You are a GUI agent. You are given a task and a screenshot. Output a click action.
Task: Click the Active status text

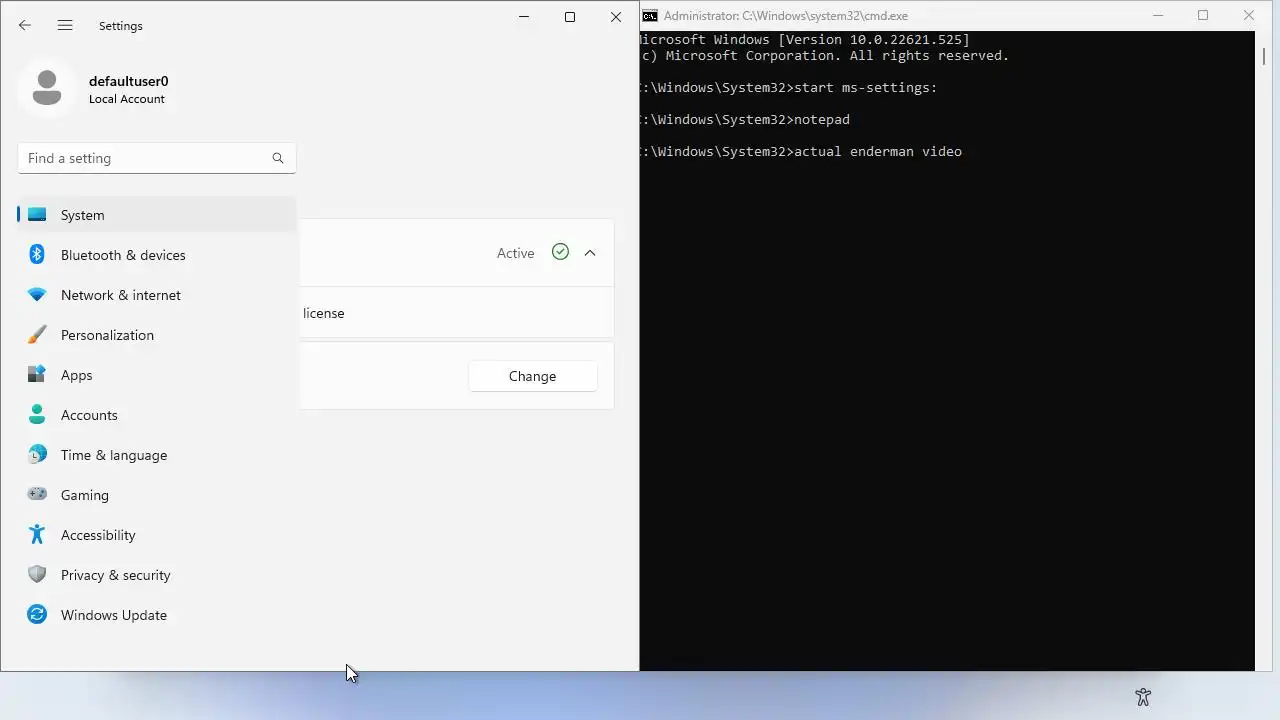point(516,253)
